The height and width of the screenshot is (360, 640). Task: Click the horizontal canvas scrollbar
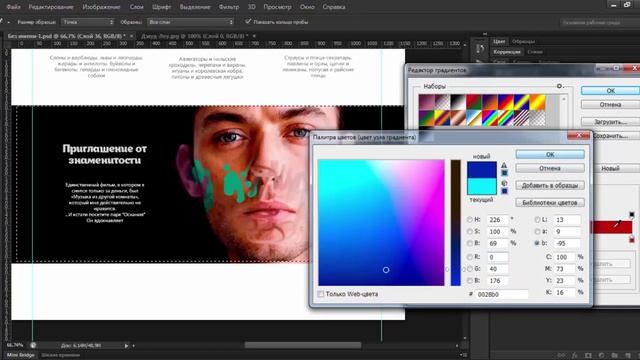(x=303, y=345)
